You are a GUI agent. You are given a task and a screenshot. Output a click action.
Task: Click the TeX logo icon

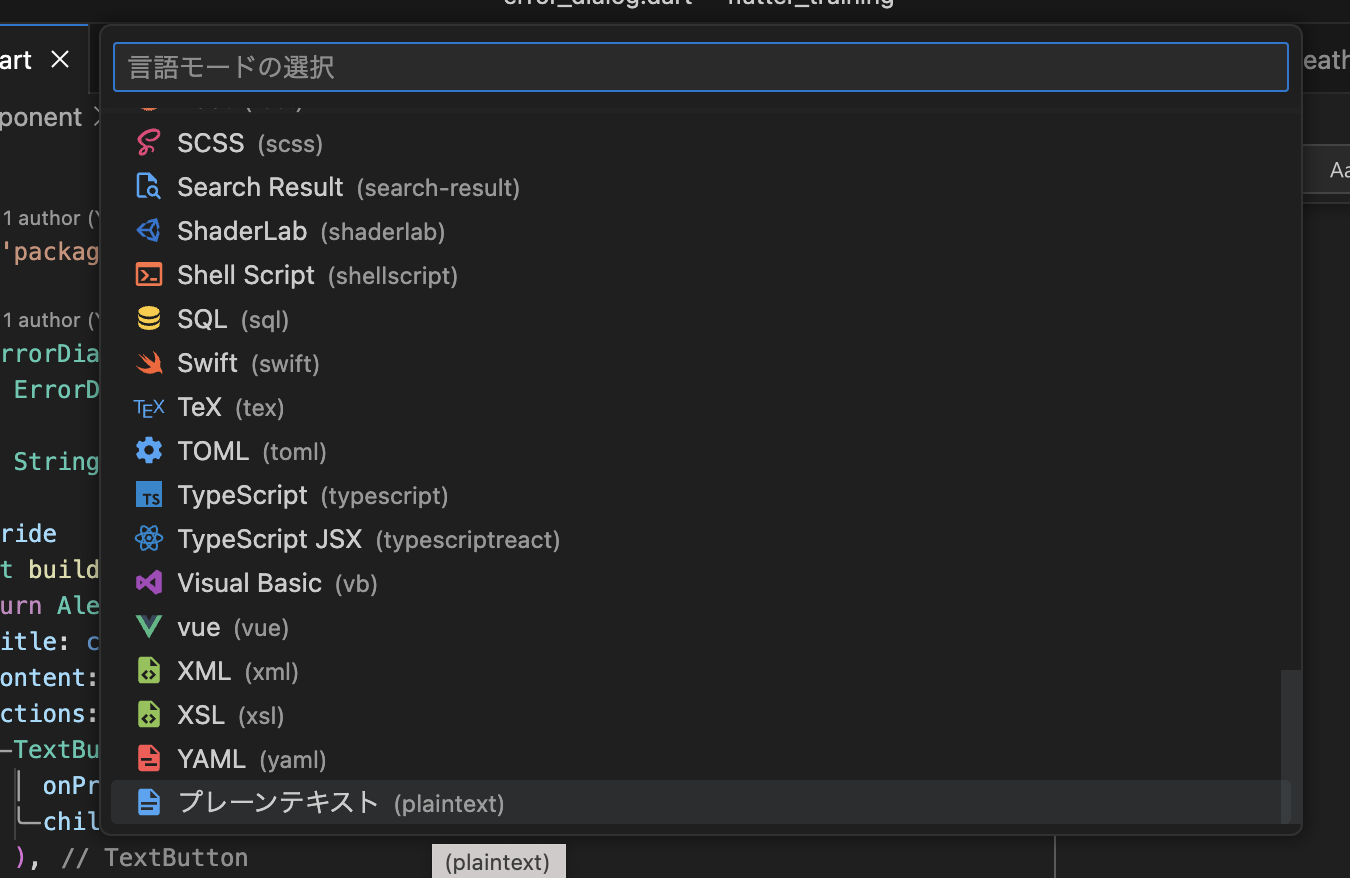click(149, 408)
